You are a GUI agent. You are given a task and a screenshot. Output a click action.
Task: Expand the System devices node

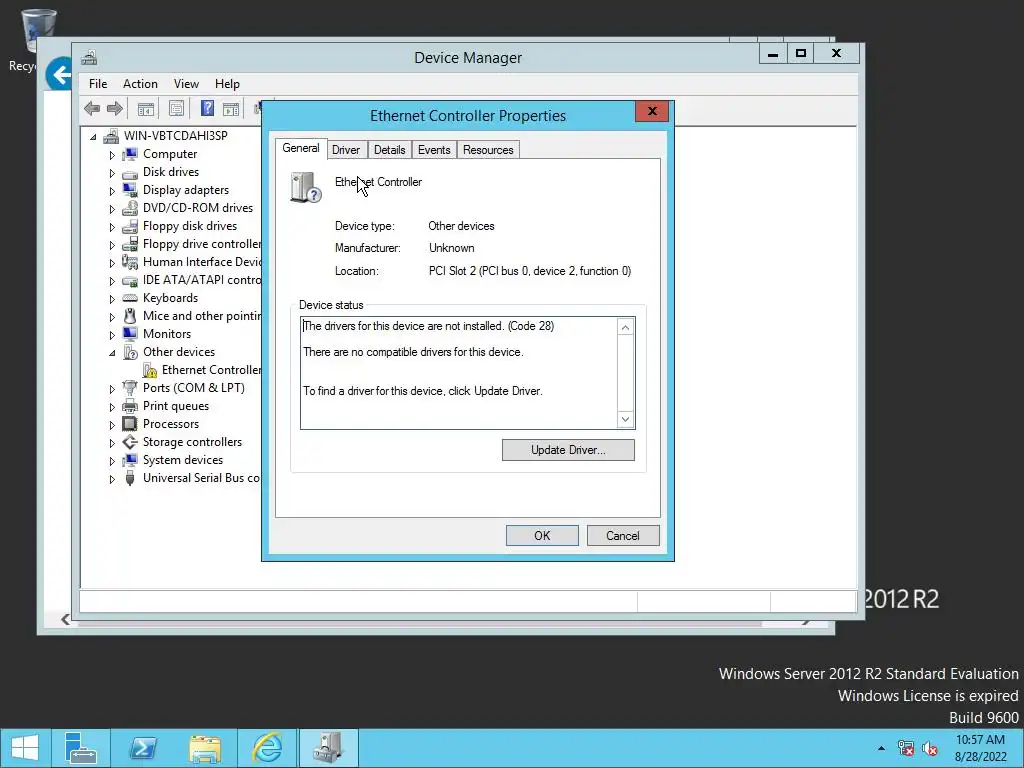coord(112,461)
